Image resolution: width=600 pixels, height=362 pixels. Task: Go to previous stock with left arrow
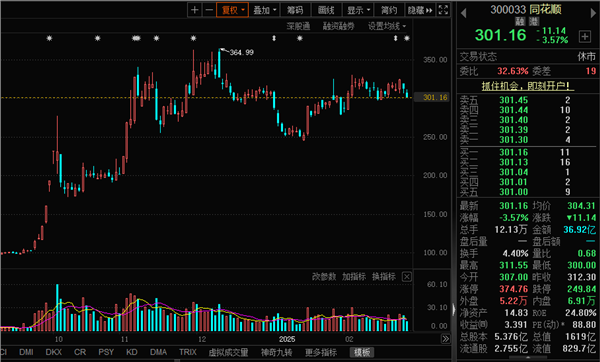point(463,13)
